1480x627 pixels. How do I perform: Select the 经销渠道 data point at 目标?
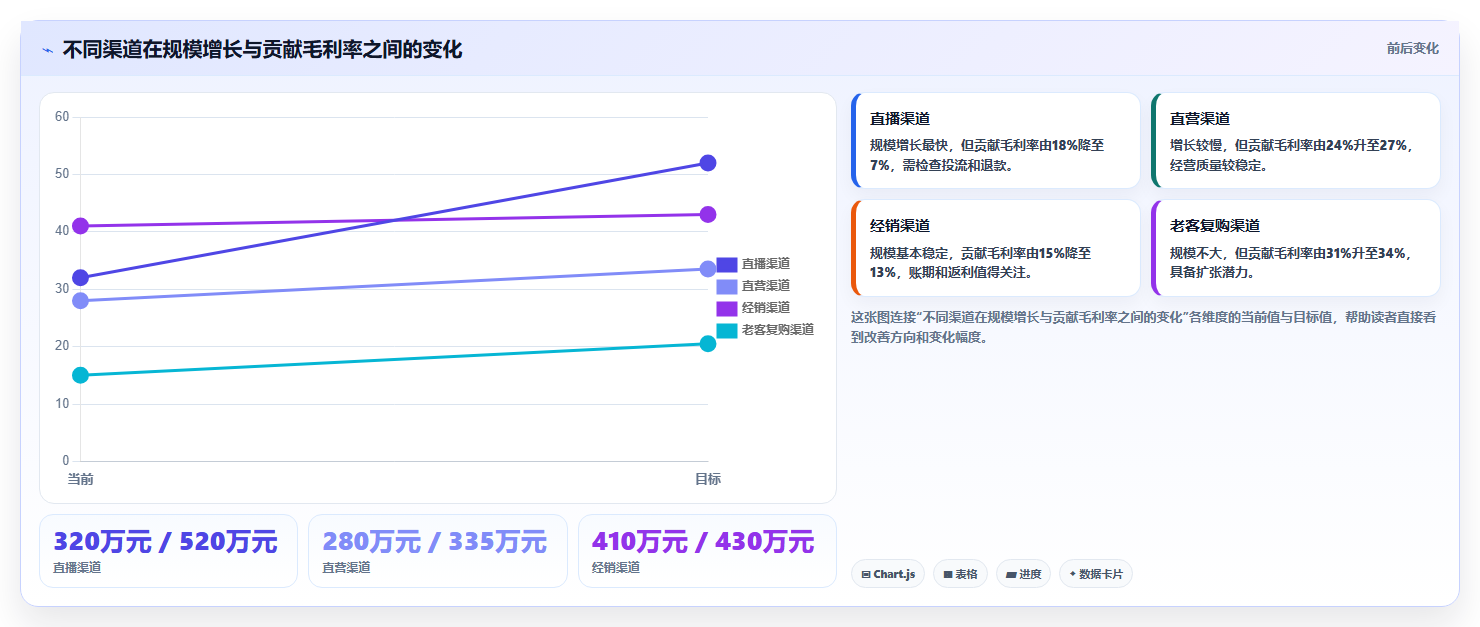(708, 214)
